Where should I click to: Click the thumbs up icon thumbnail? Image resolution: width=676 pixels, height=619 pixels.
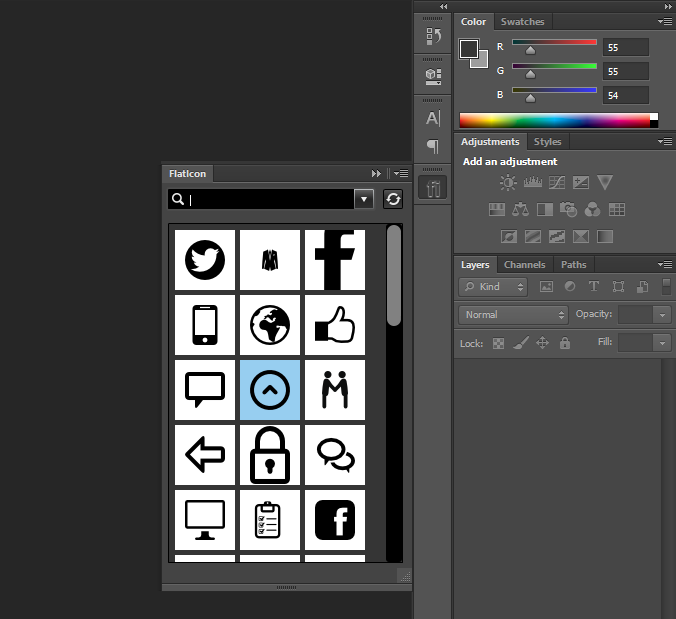pos(334,325)
